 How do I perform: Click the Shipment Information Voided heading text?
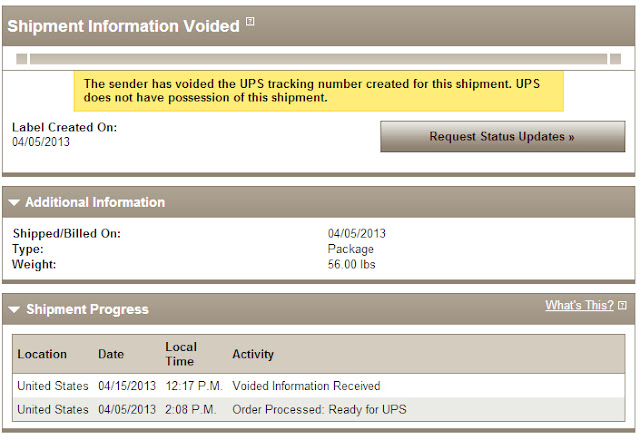pyautogui.click(x=123, y=27)
